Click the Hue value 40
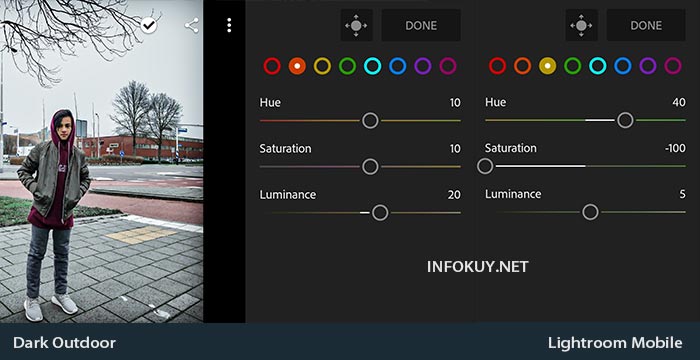This screenshot has height=360, width=700. (679, 102)
